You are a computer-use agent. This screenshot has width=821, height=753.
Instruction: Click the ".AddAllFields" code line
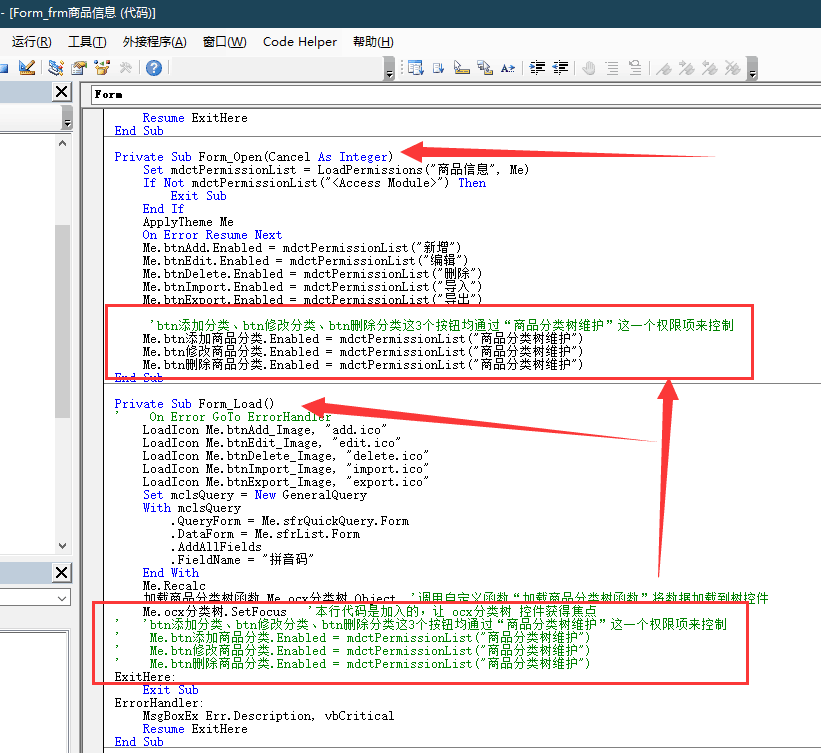click(x=216, y=547)
